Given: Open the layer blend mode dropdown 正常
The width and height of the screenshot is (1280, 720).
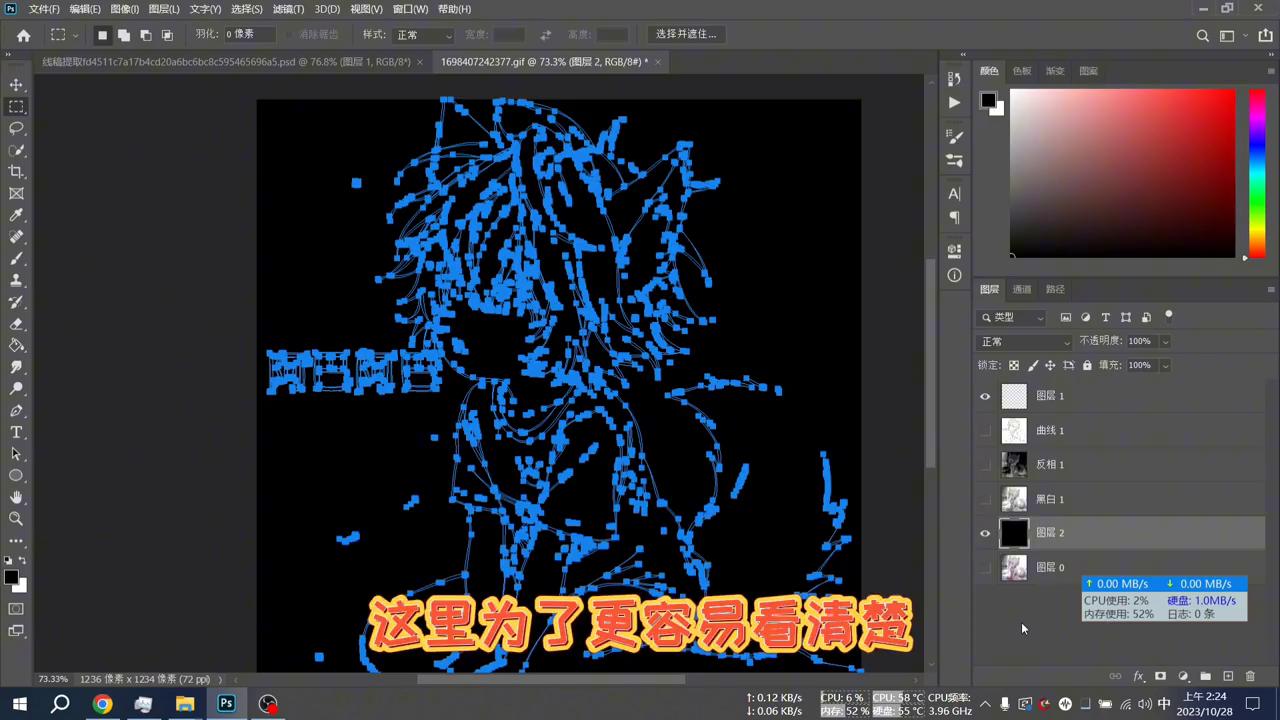Looking at the screenshot, I should [1024, 342].
